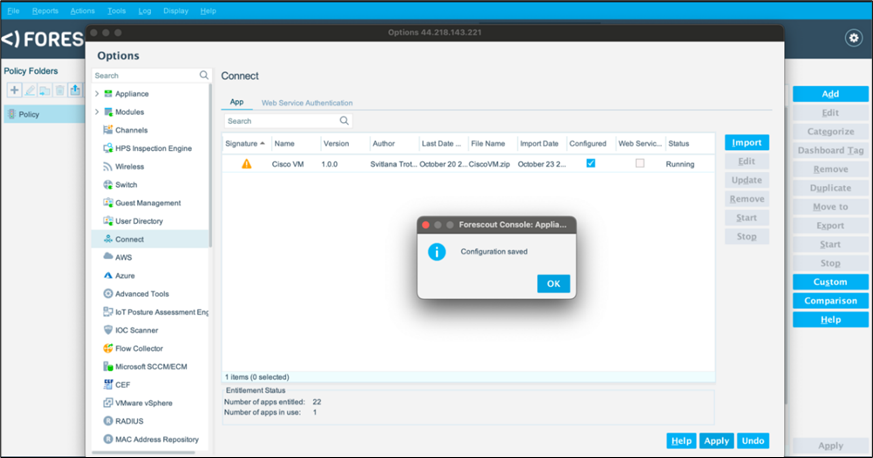The height and width of the screenshot is (458, 873).
Task: Click the Add button in policy panel
Action: (x=830, y=94)
